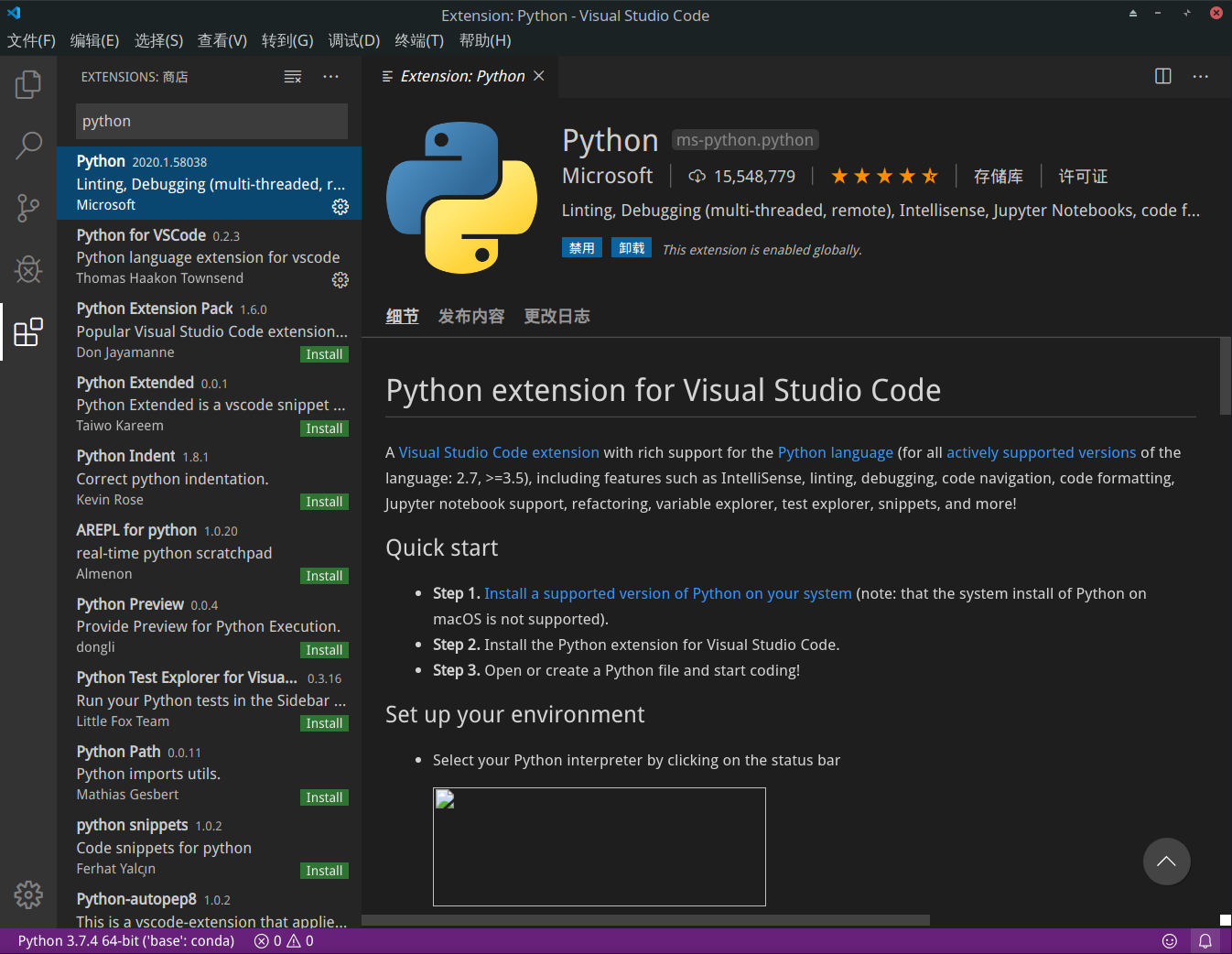Click the Python 3.7.4 interpreter in status bar
This screenshot has width=1232, height=954.
pos(126,941)
